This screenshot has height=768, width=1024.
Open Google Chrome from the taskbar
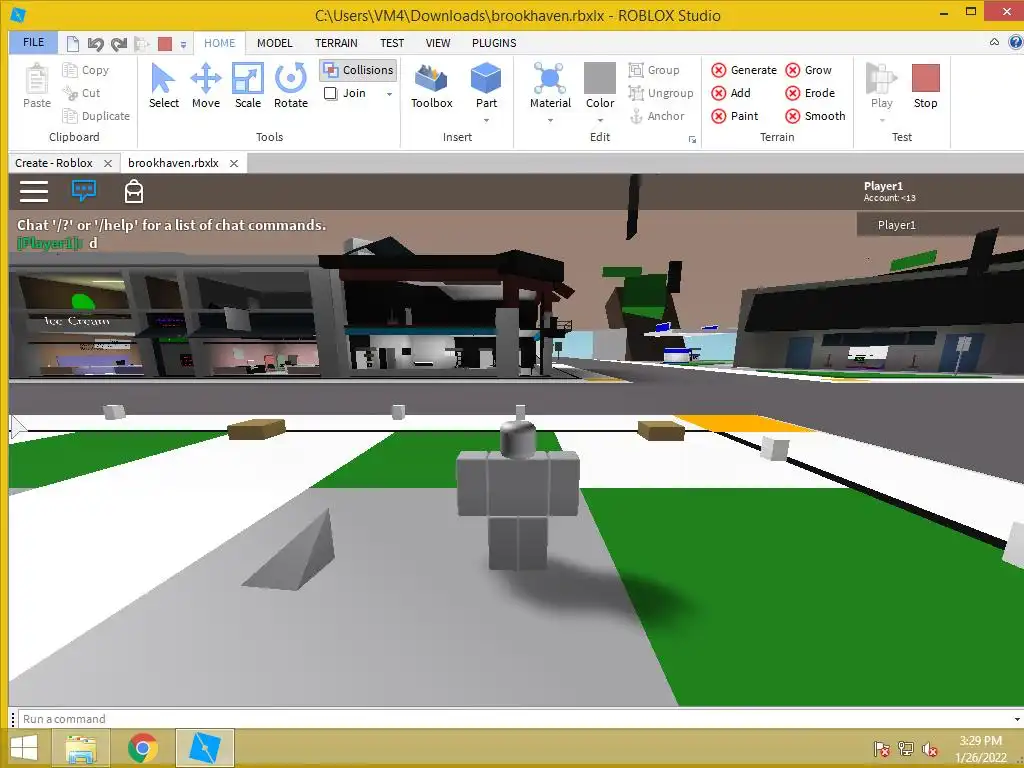(143, 748)
